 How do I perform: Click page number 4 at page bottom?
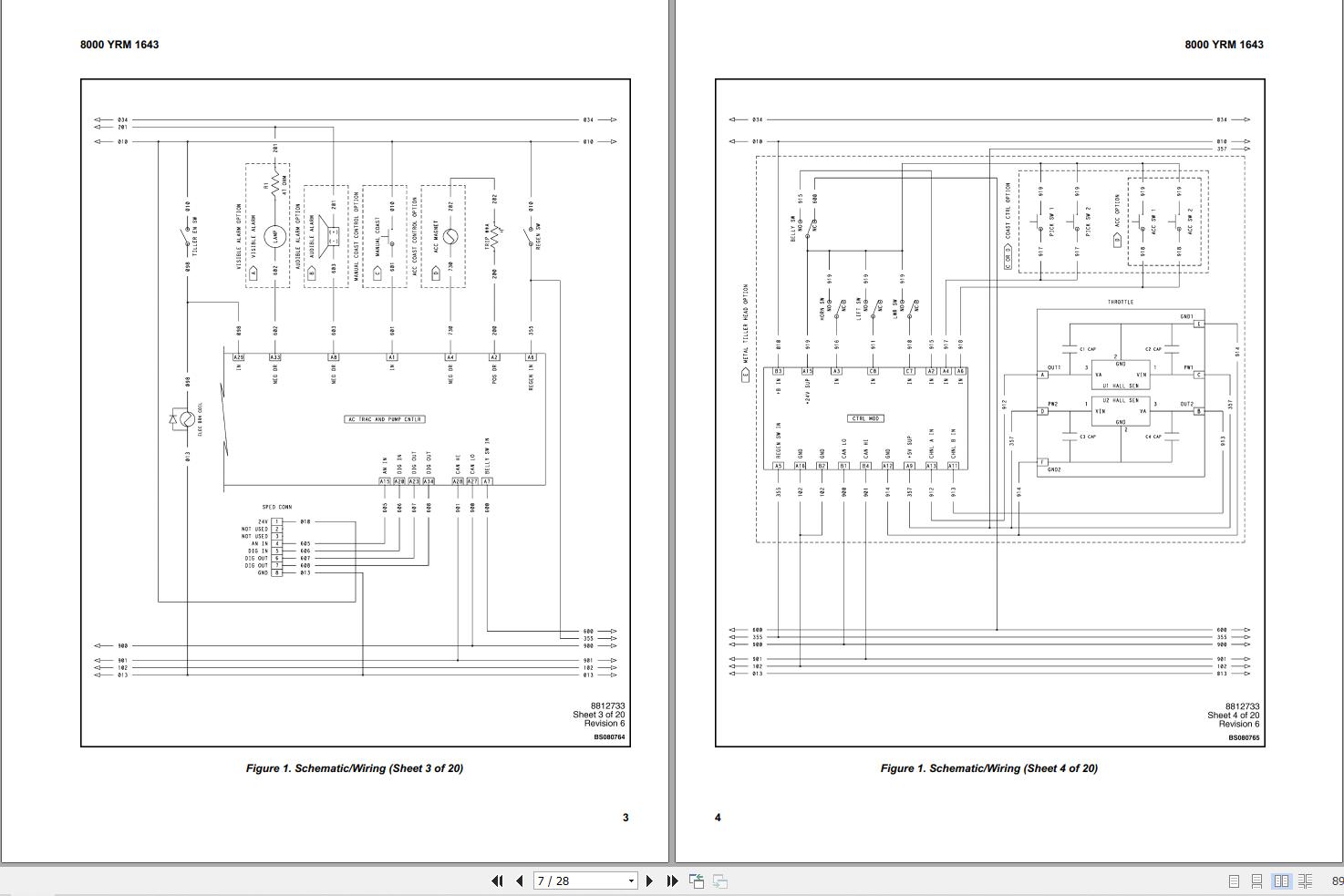pos(718,818)
